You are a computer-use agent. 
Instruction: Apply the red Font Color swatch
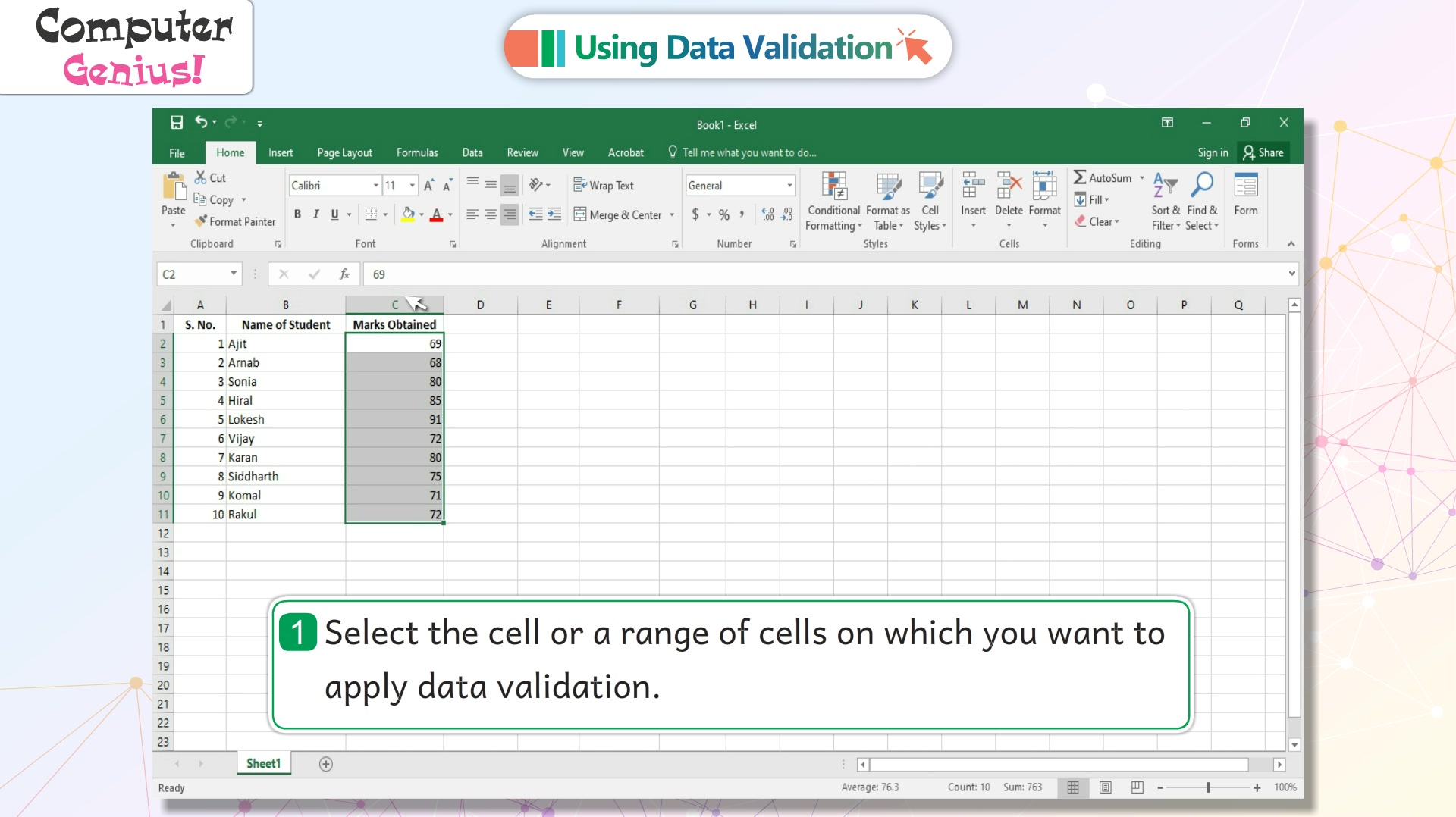tap(436, 214)
